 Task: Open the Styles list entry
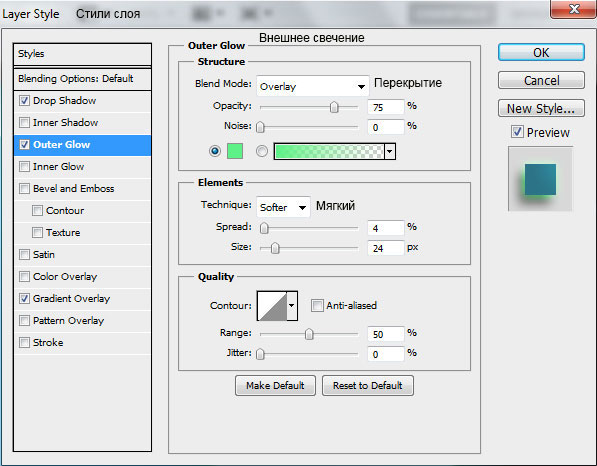coord(82,54)
